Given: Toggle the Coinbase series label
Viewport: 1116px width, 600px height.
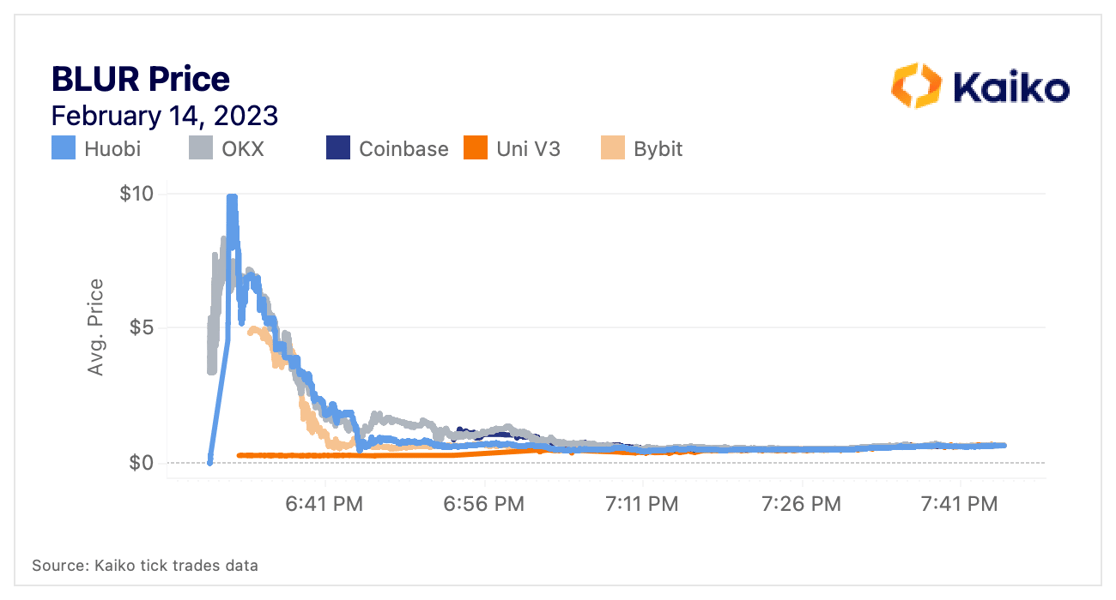Looking at the screenshot, I should (x=403, y=149).
